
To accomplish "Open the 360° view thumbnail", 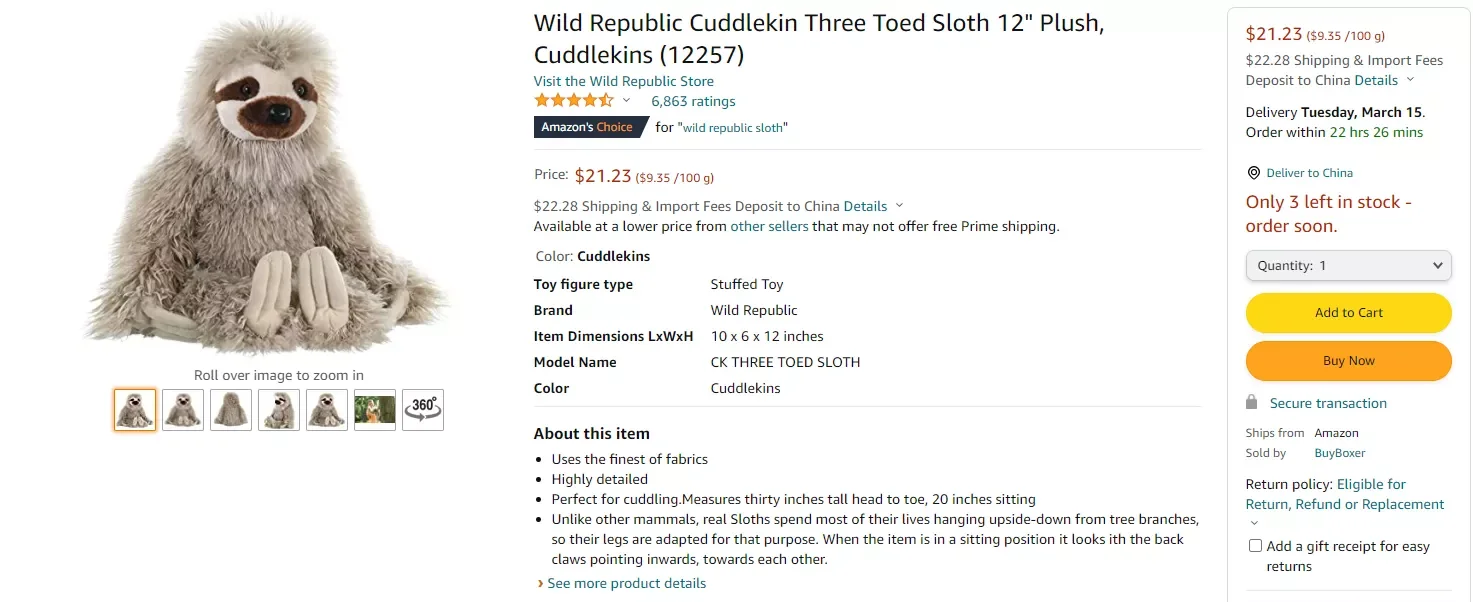I will [x=423, y=410].
